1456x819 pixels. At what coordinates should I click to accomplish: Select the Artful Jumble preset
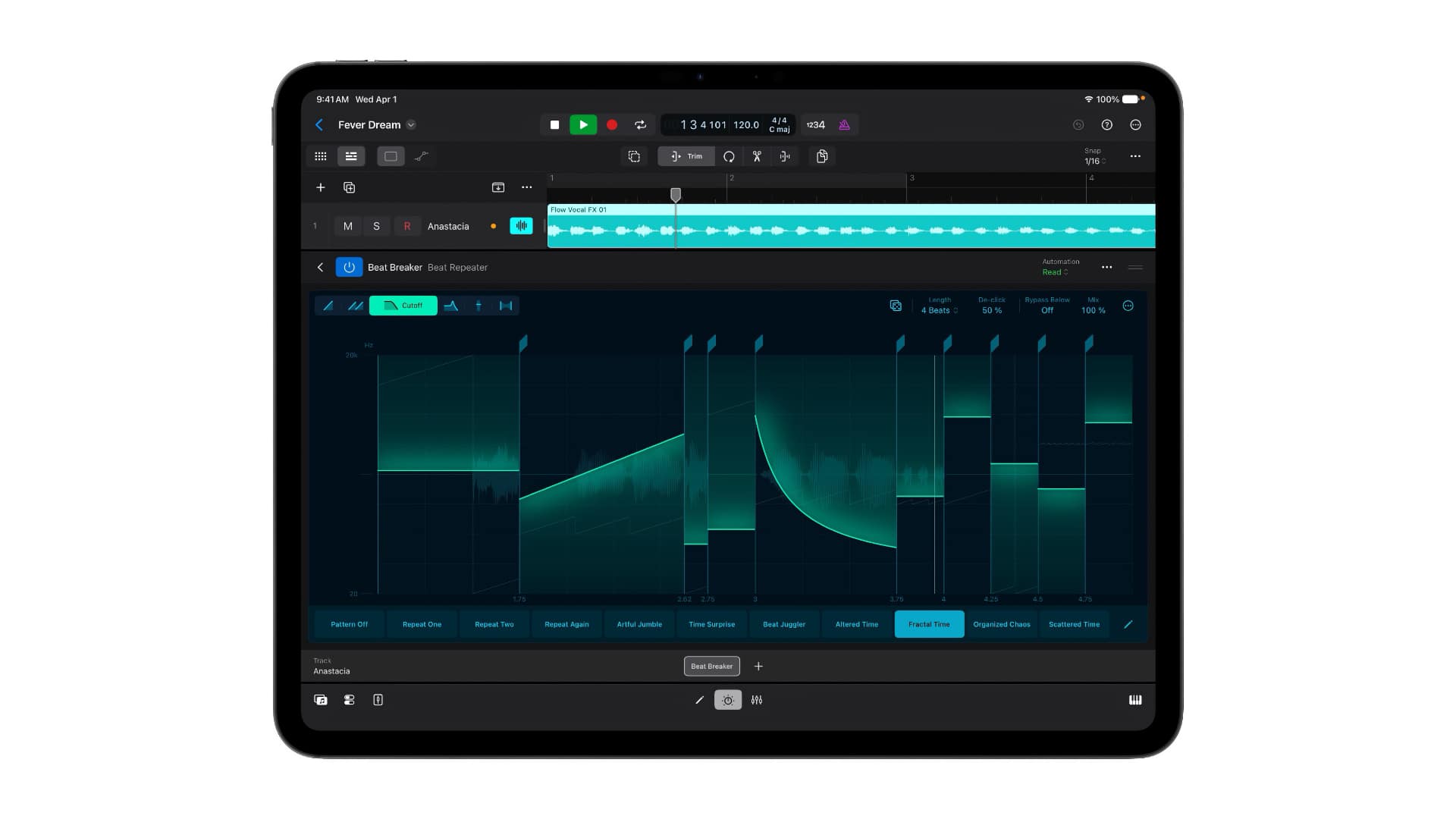pyautogui.click(x=639, y=624)
